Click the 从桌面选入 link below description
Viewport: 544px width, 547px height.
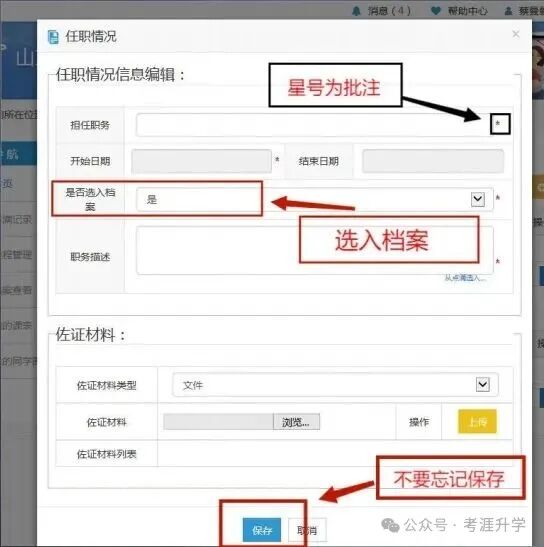tap(465, 278)
